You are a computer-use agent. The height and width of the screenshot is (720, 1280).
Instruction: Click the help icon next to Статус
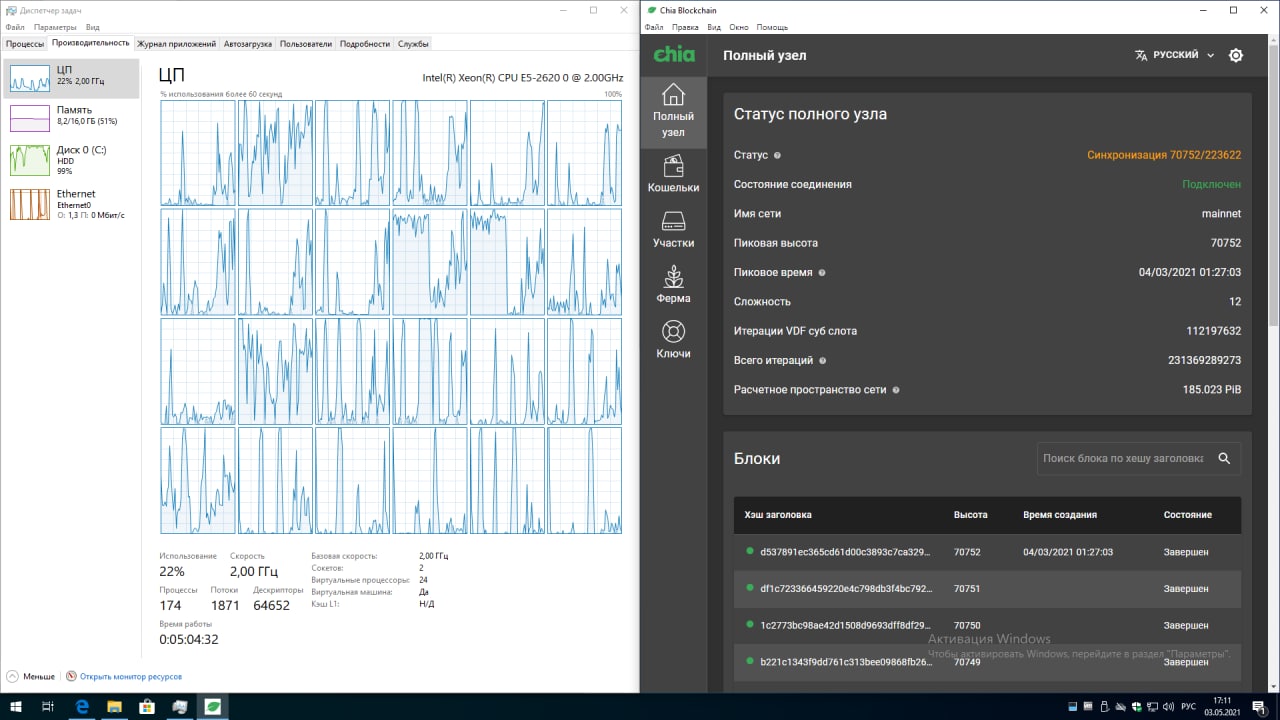point(777,156)
